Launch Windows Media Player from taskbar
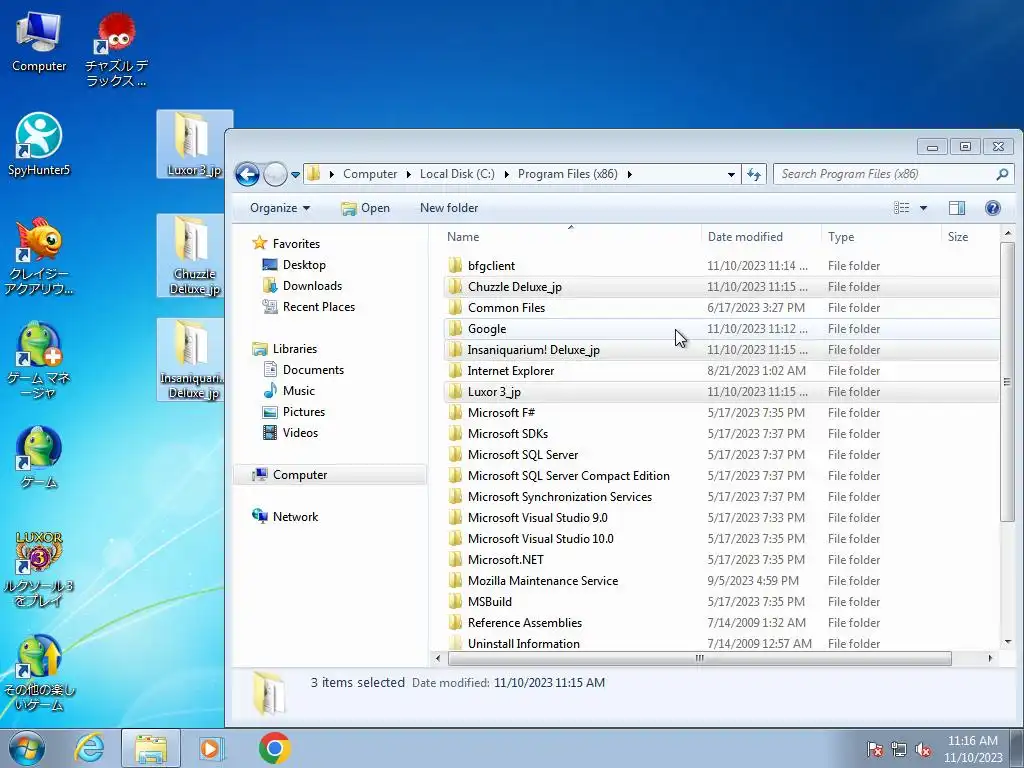This screenshot has height=768, width=1024. (211, 748)
